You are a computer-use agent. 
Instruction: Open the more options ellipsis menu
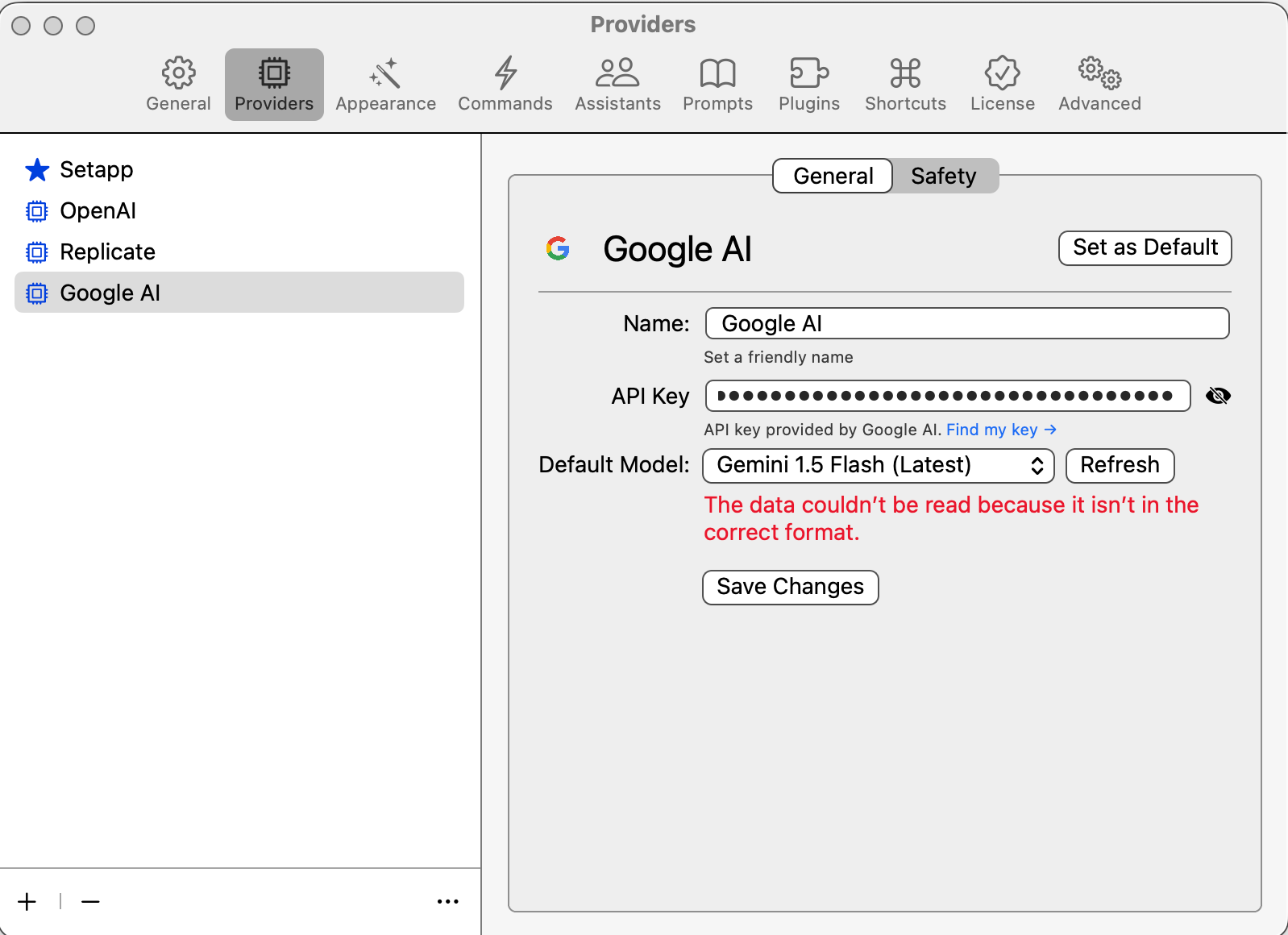[447, 901]
